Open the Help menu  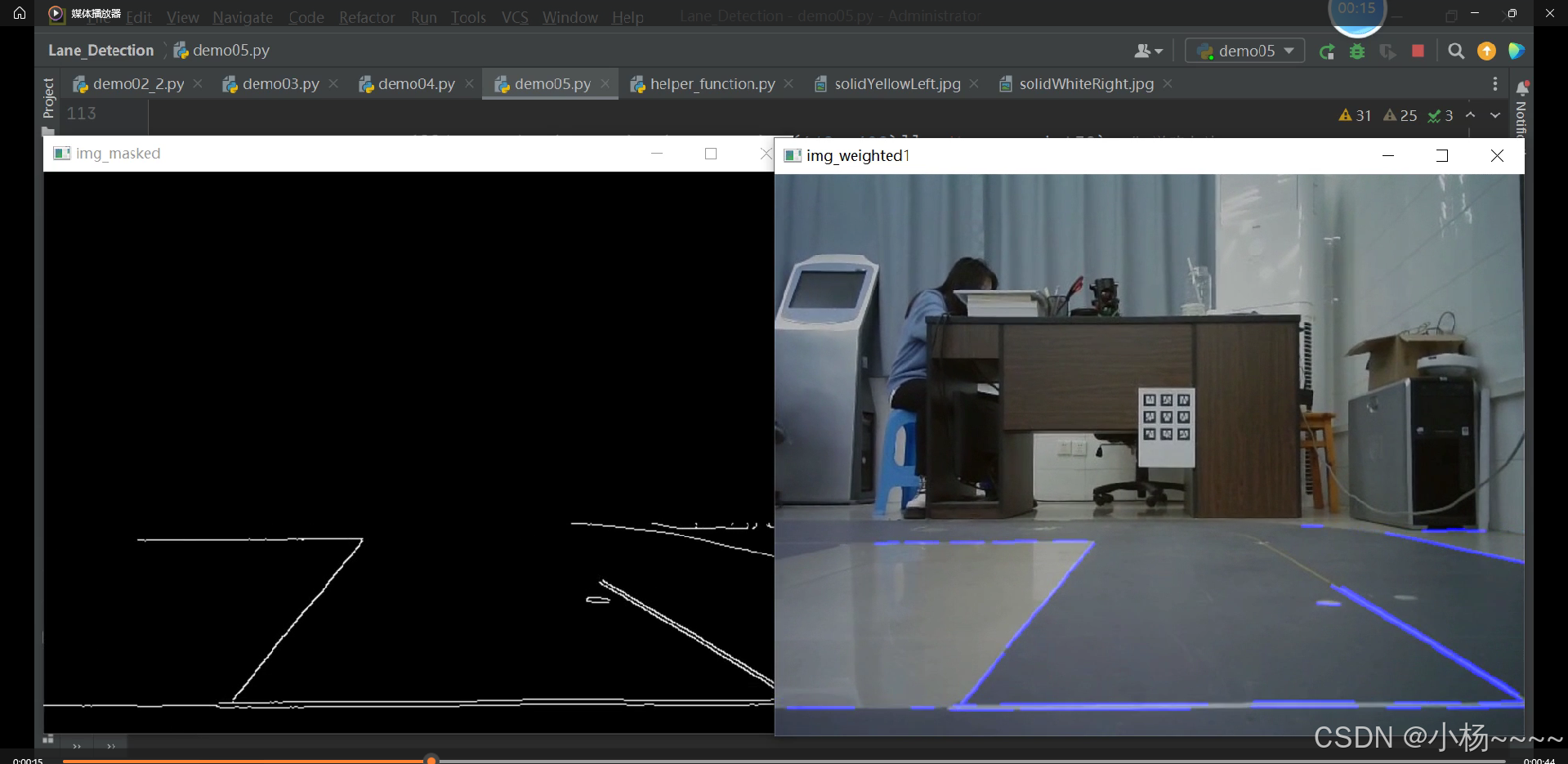coord(628,17)
